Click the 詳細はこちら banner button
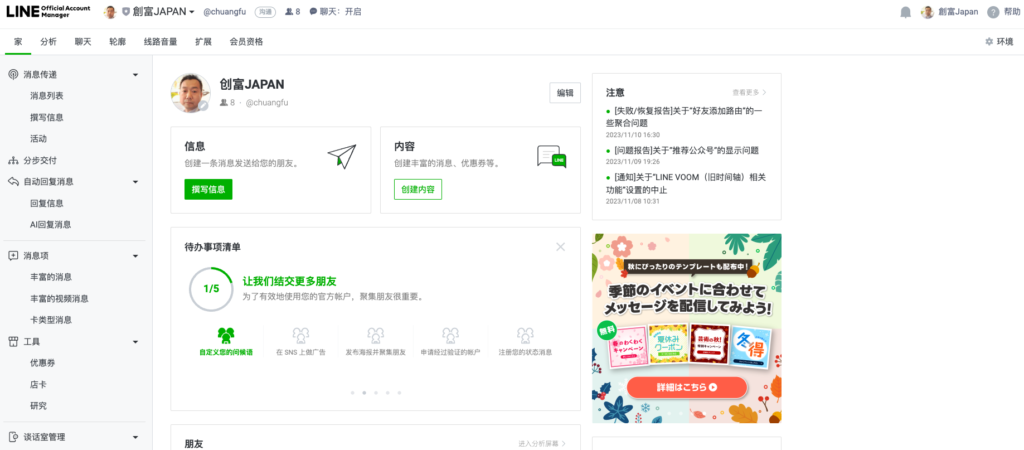 (686, 387)
